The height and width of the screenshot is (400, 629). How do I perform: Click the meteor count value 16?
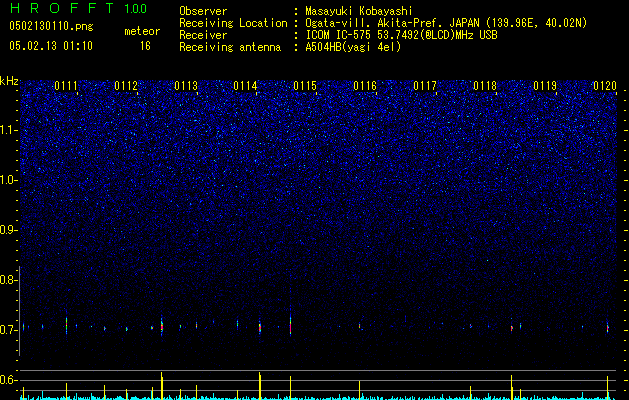tap(145, 46)
